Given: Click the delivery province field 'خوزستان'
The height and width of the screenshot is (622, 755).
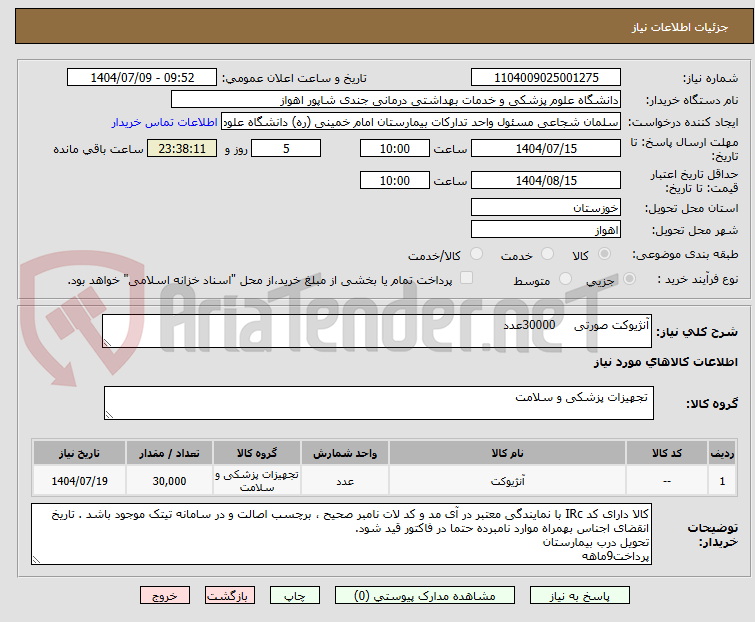Looking at the screenshot, I should (x=546, y=207).
